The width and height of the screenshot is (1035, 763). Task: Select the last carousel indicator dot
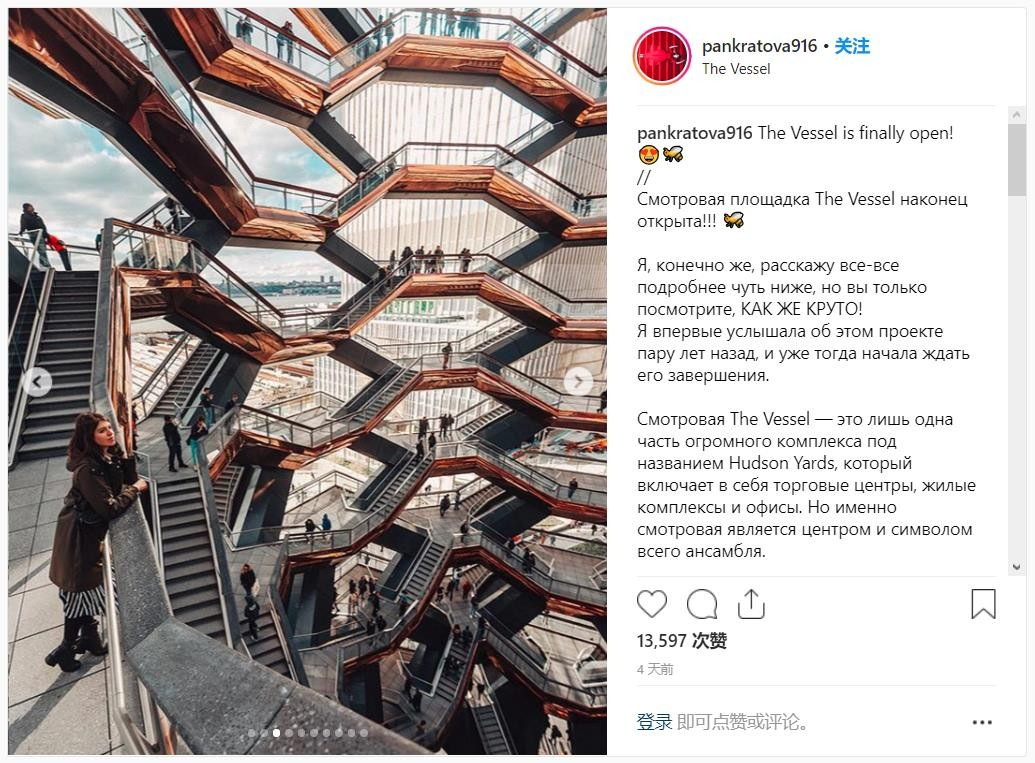tap(364, 733)
